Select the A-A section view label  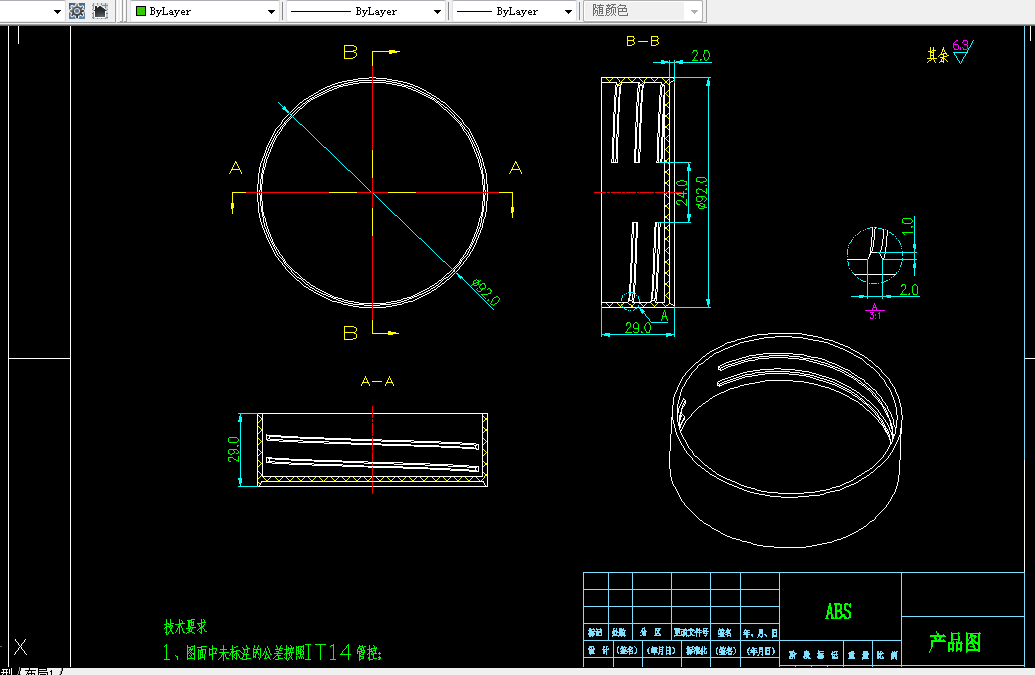pos(378,381)
